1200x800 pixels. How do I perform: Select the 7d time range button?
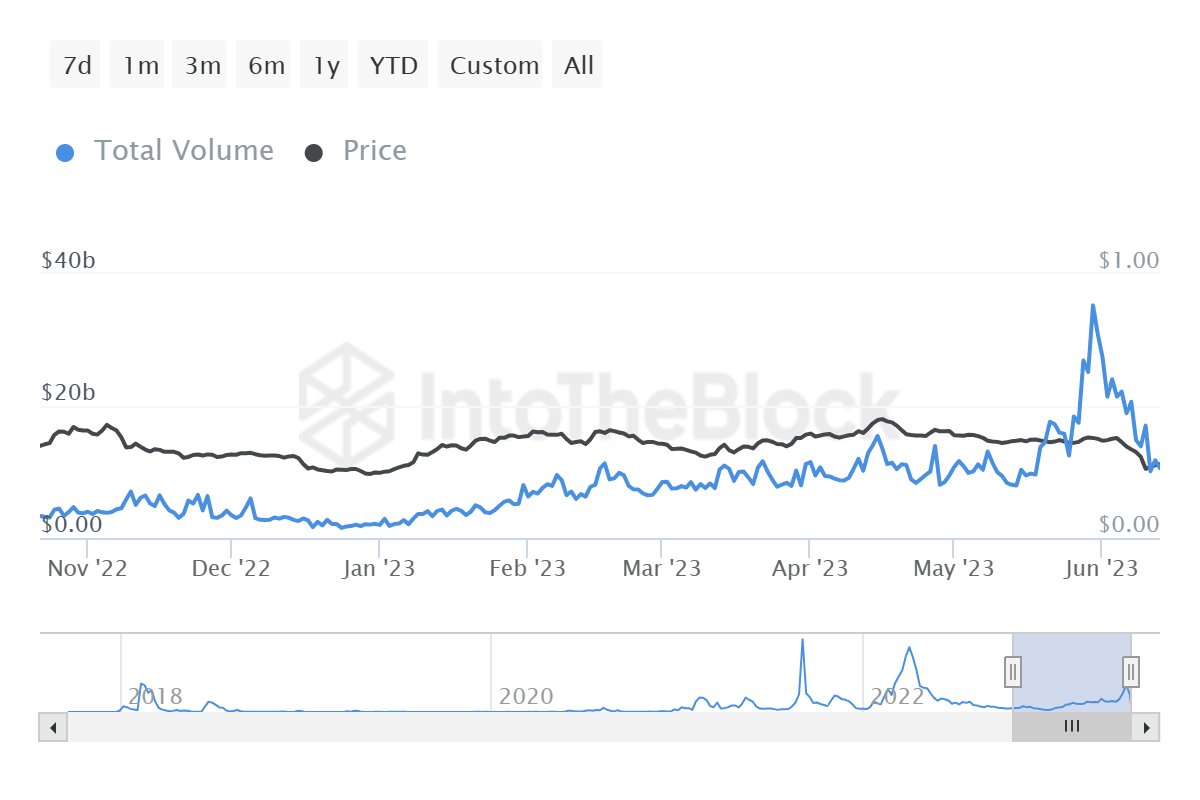click(76, 66)
